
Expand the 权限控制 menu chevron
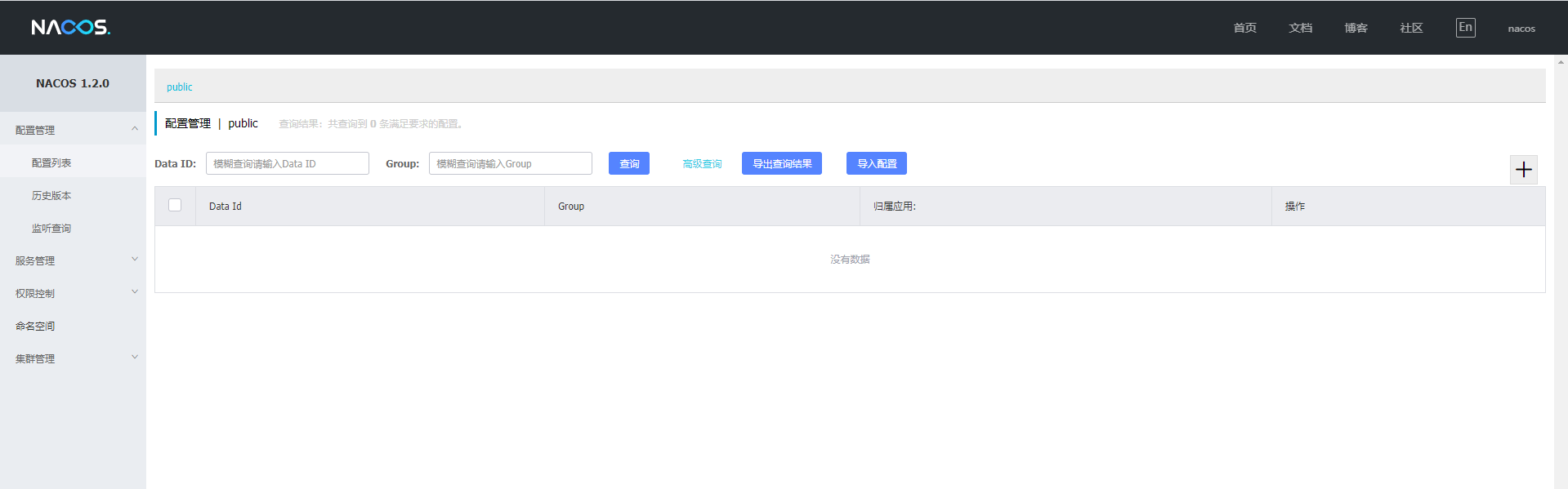pos(135,292)
